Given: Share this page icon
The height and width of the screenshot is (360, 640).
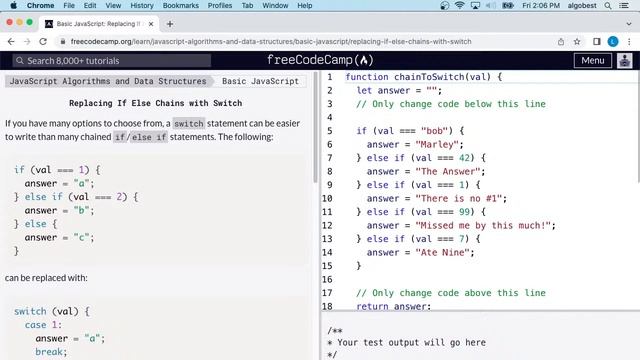Looking at the screenshot, I should 561,42.
